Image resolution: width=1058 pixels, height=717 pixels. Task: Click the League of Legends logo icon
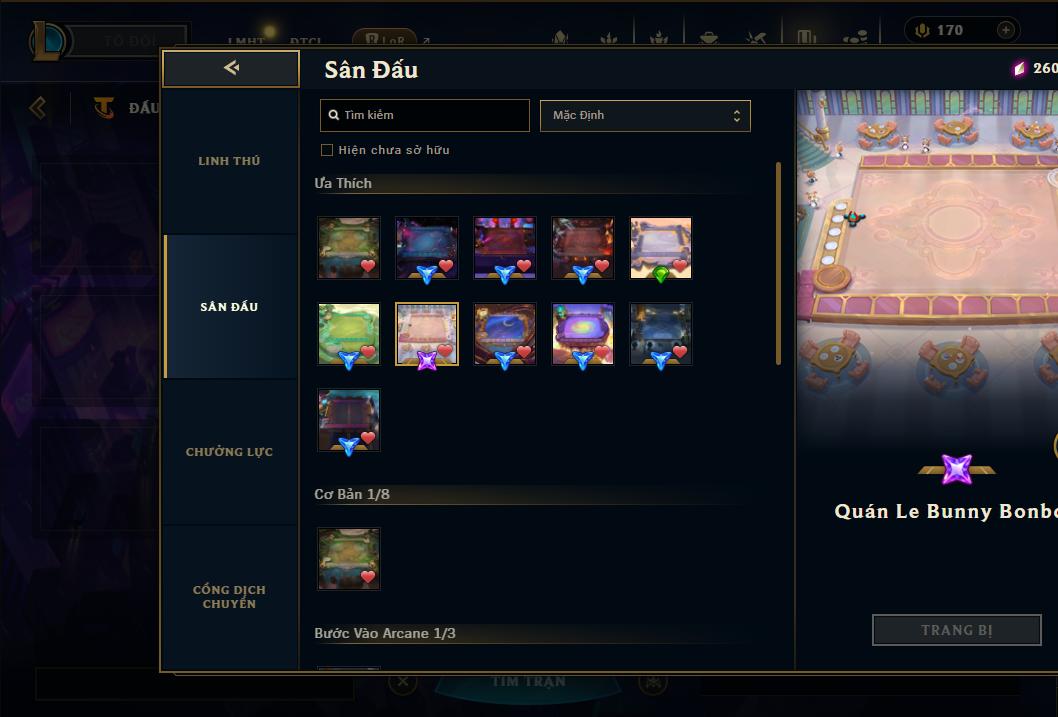(x=49, y=40)
